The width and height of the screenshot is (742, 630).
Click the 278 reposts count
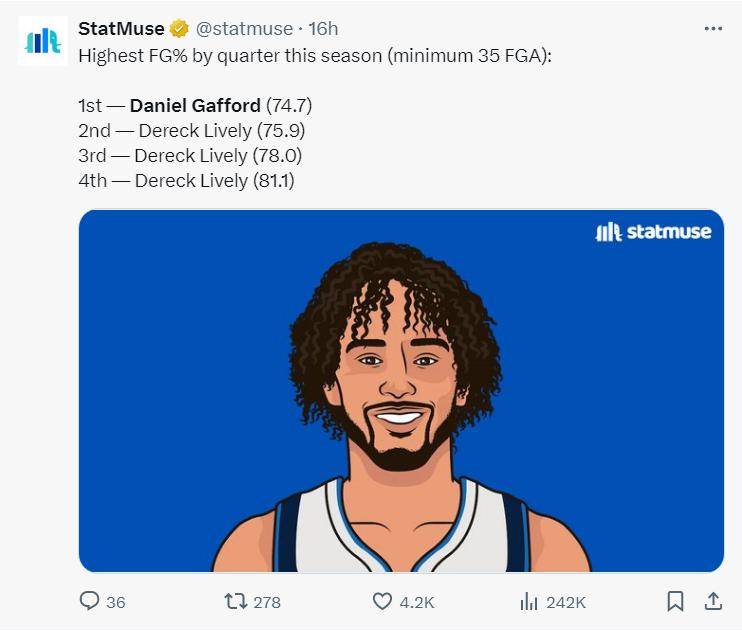267,602
